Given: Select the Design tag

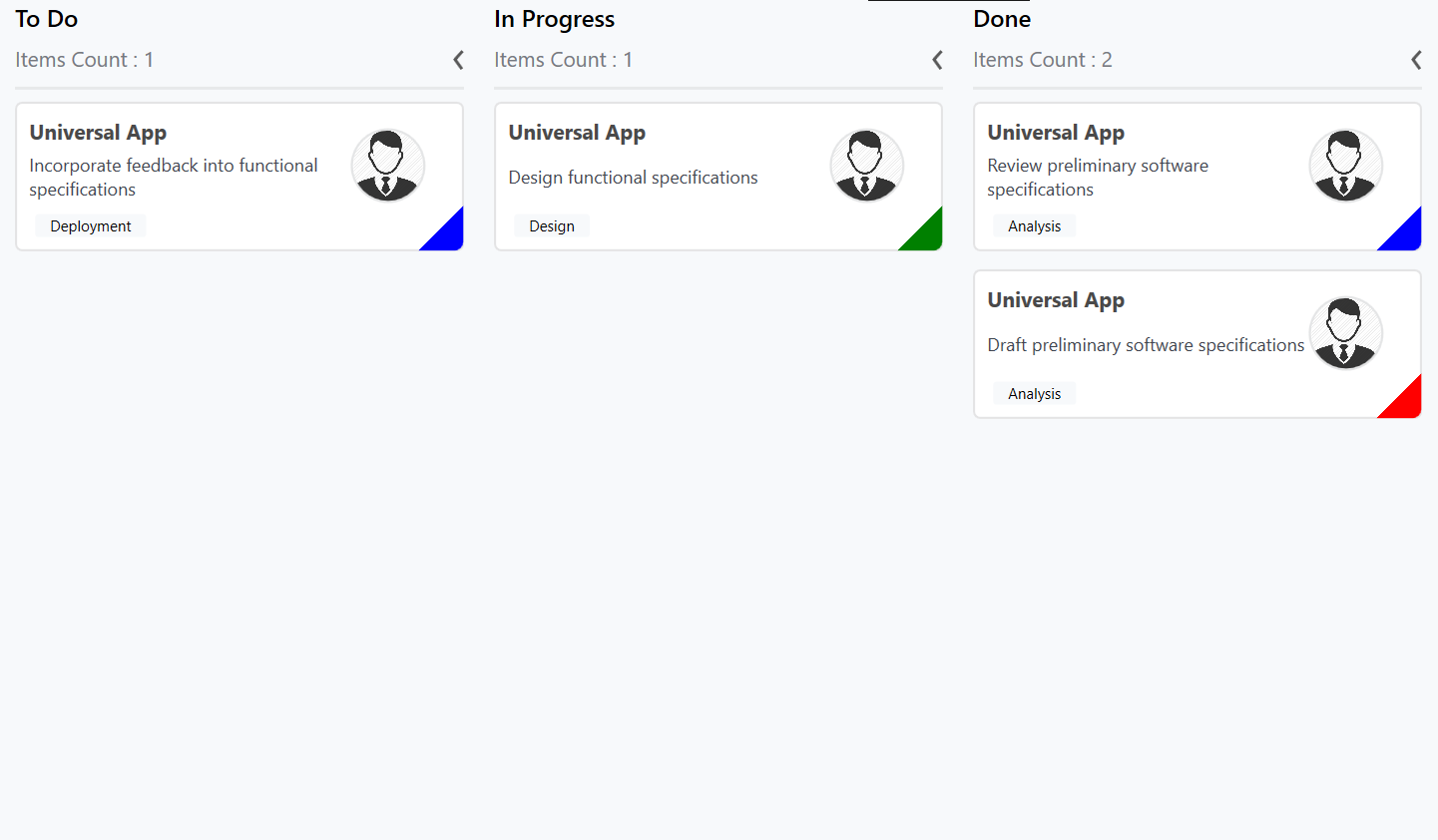Looking at the screenshot, I should (552, 226).
